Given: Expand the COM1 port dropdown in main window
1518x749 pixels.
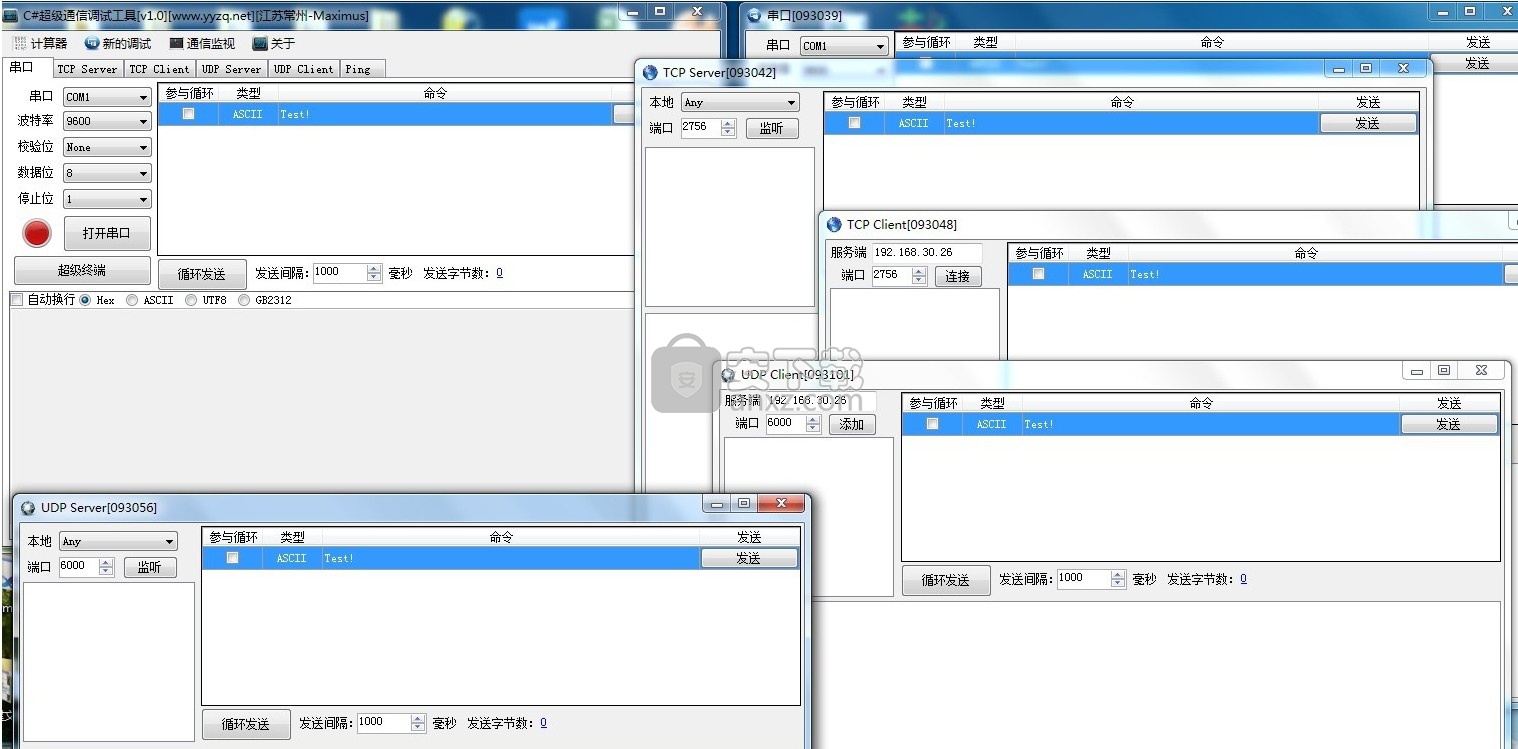Looking at the screenshot, I should click(x=143, y=97).
